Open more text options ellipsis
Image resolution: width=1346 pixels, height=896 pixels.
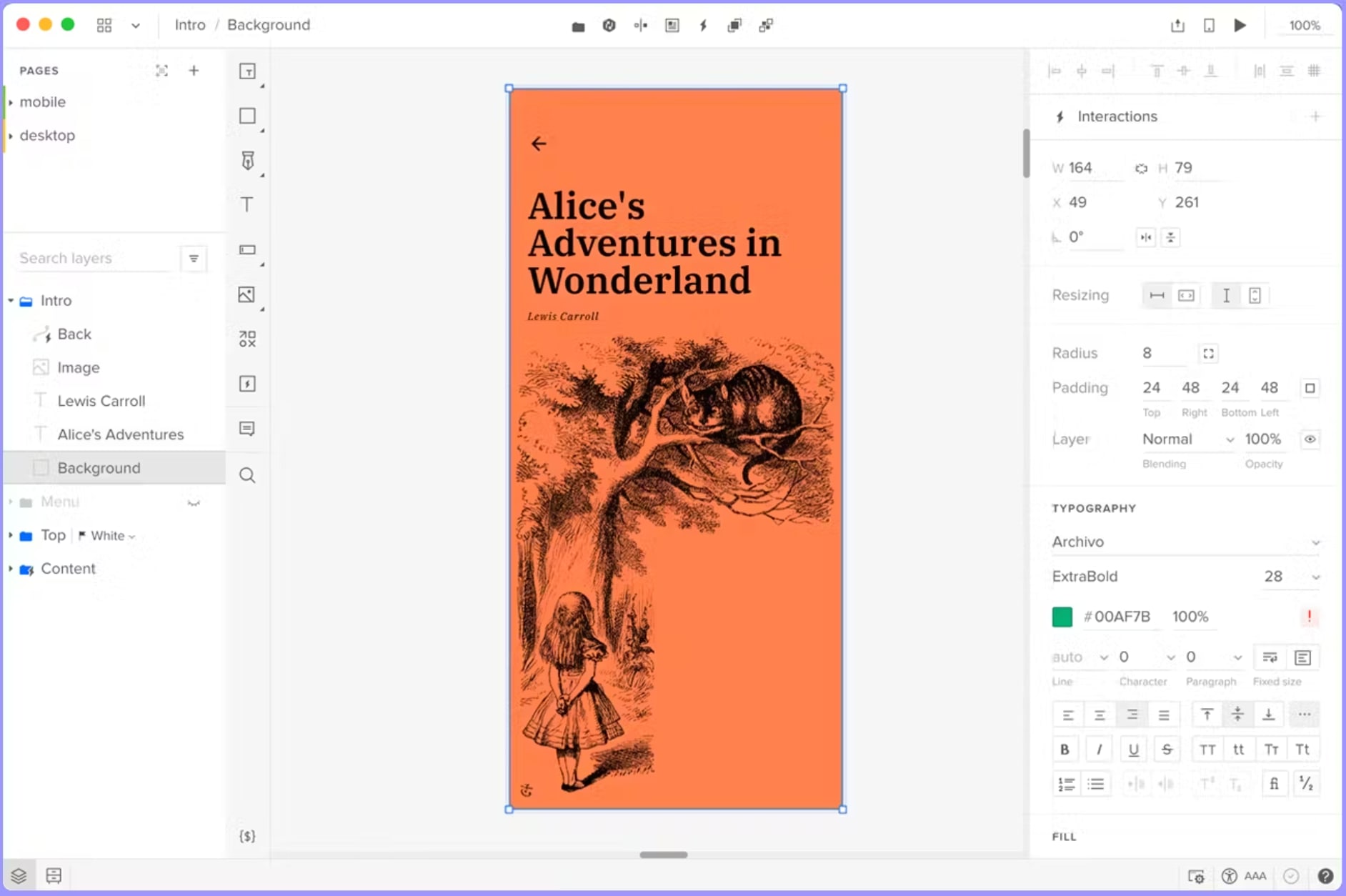click(1304, 715)
